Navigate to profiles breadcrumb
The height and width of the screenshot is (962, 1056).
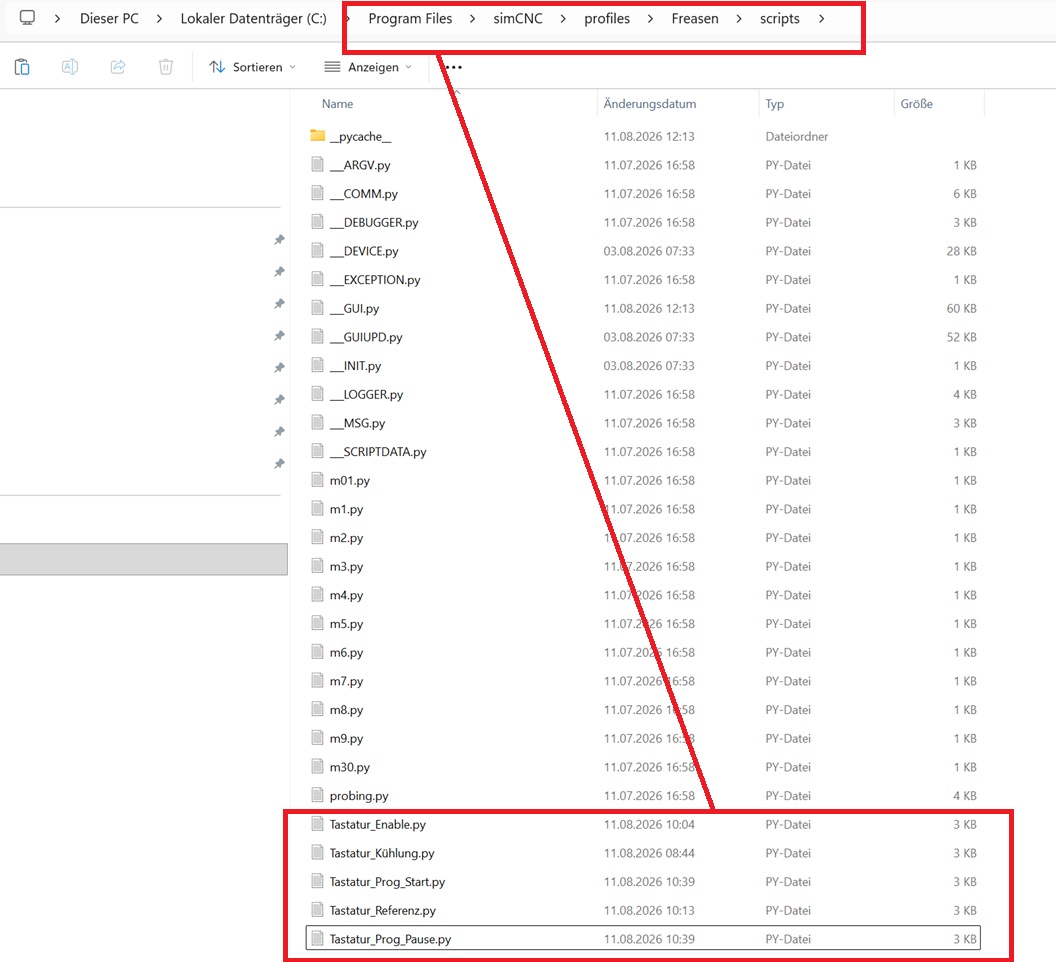pos(607,19)
